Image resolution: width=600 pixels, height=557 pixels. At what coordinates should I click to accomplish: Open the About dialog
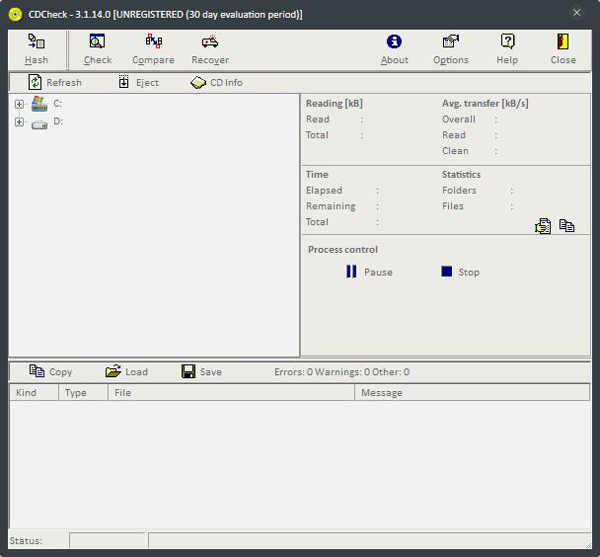tap(394, 50)
